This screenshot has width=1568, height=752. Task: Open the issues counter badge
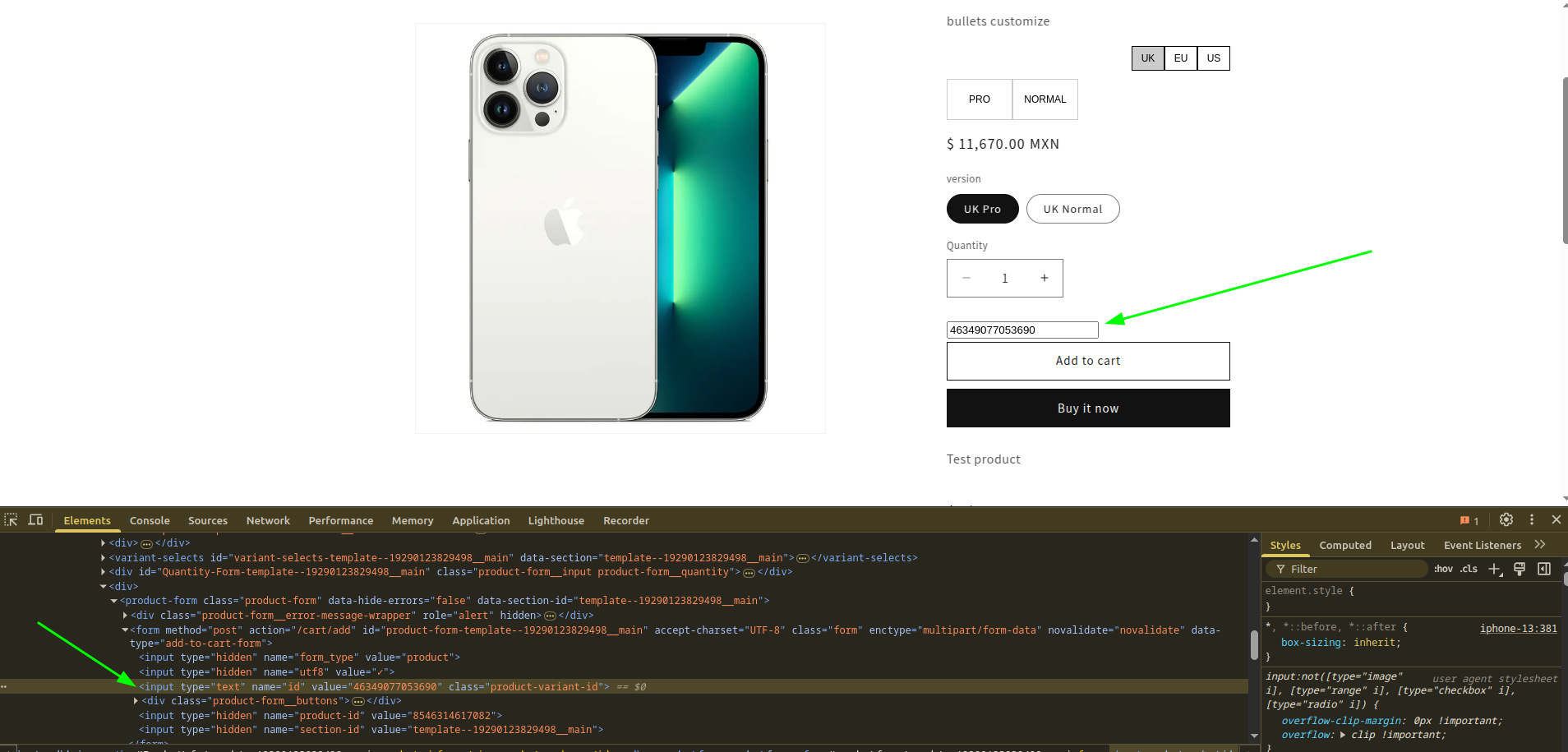pyautogui.click(x=1469, y=520)
